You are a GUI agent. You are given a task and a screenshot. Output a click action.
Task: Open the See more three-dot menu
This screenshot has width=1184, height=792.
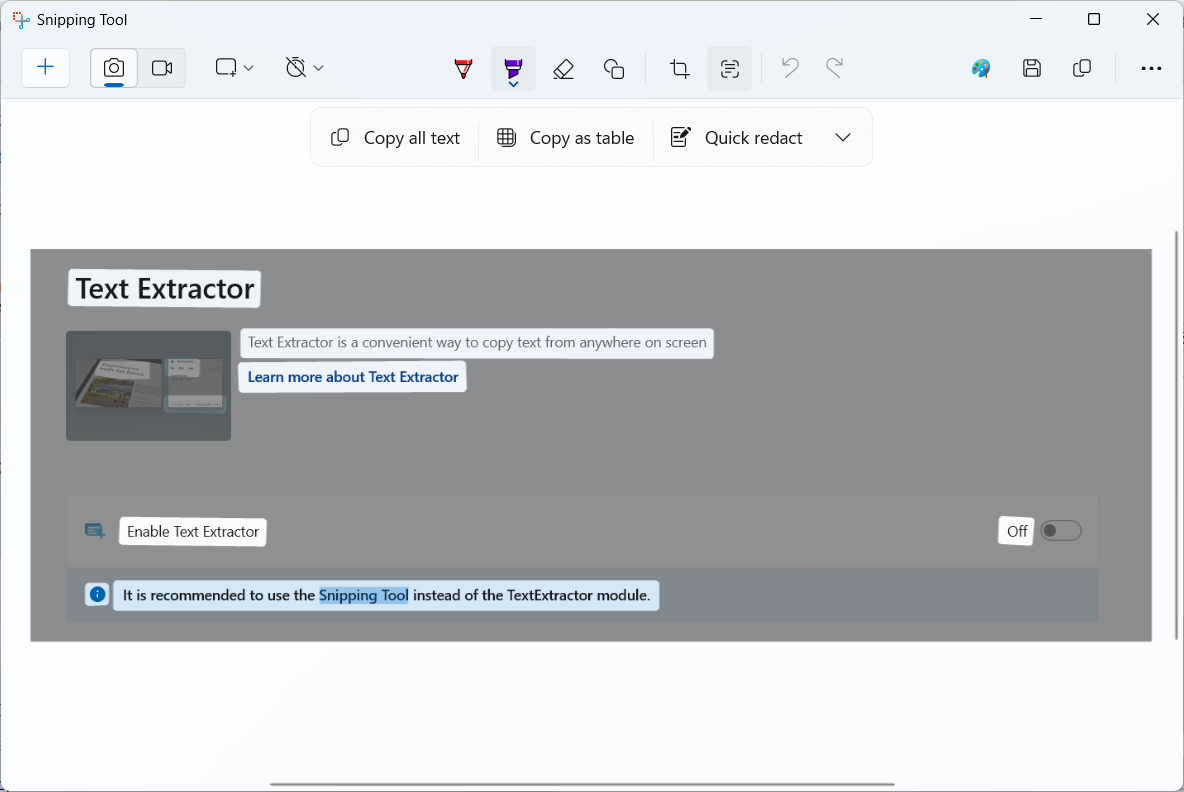click(x=1151, y=68)
